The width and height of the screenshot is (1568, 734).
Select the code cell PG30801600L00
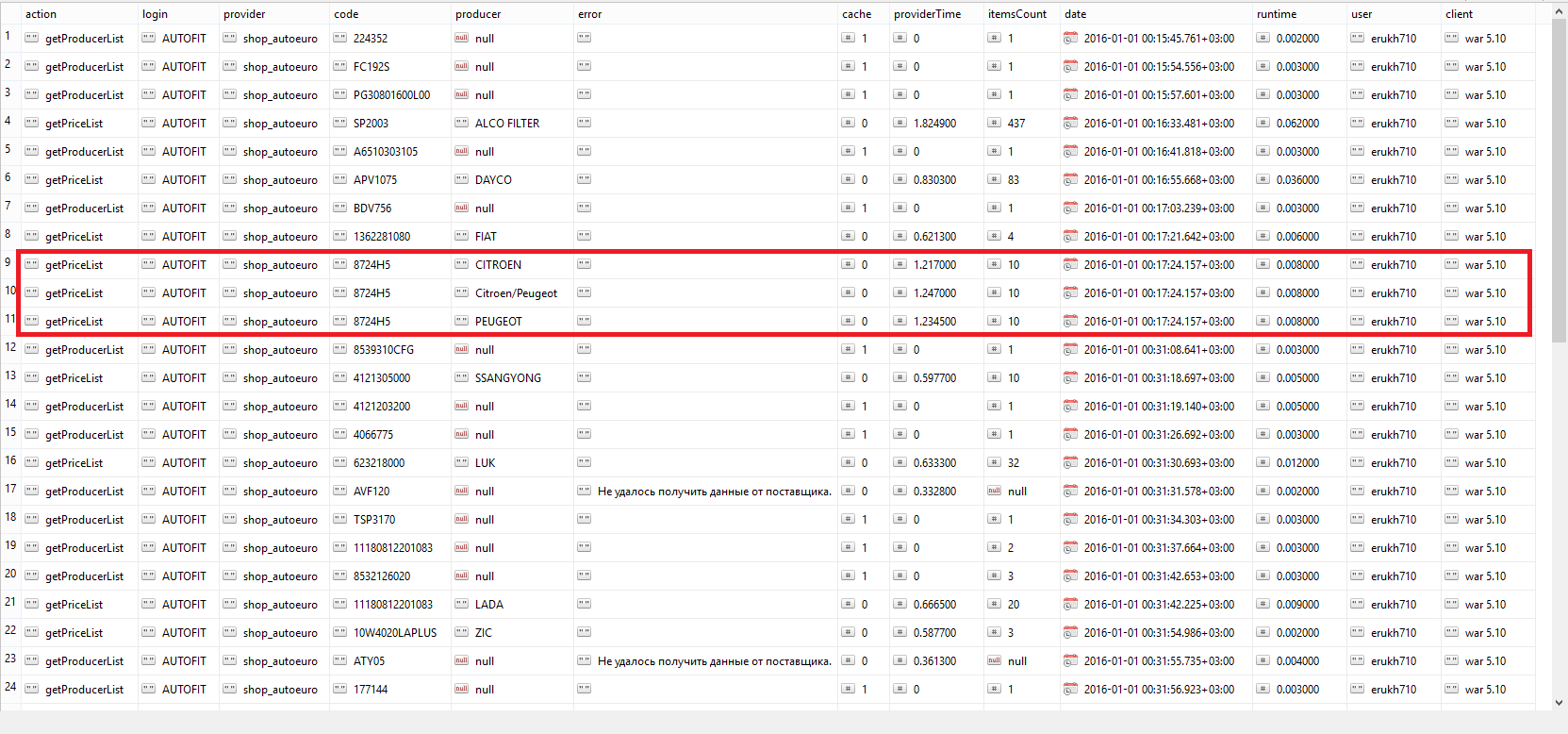(391, 95)
